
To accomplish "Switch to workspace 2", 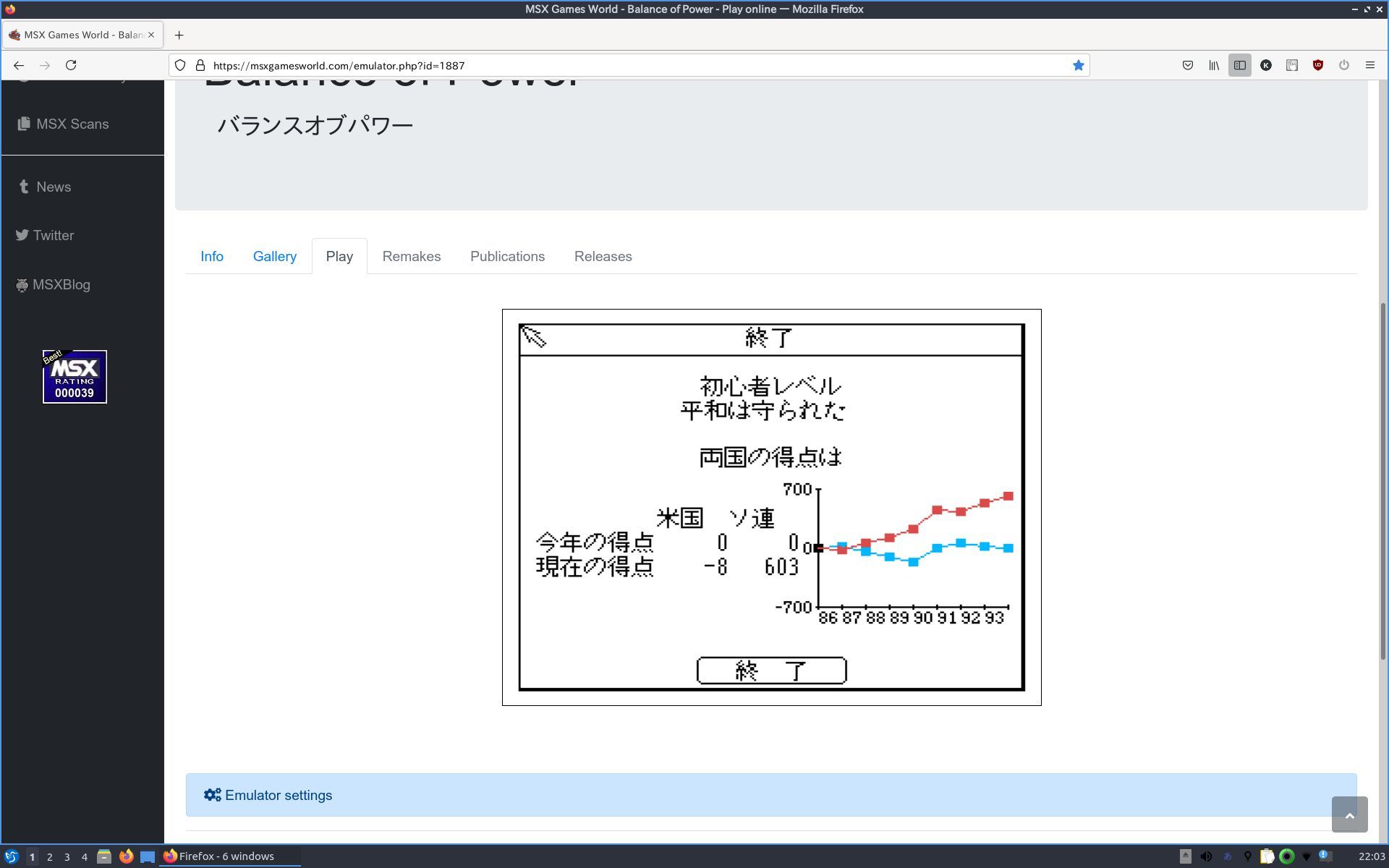I will (49, 856).
